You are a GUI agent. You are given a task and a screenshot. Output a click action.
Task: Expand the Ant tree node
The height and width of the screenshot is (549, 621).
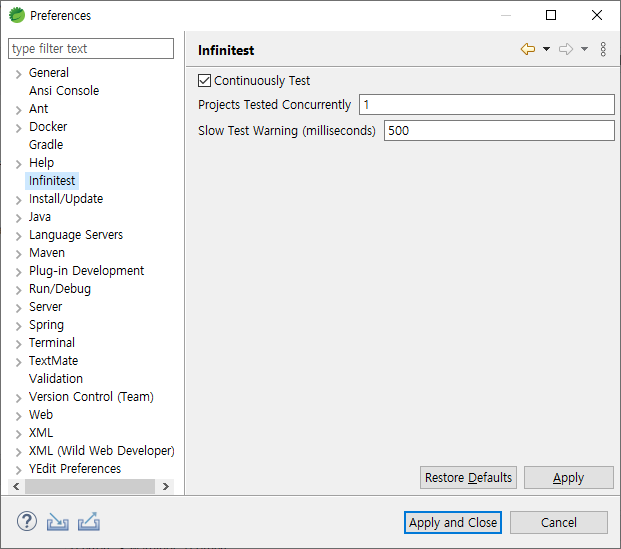[x=18, y=110]
